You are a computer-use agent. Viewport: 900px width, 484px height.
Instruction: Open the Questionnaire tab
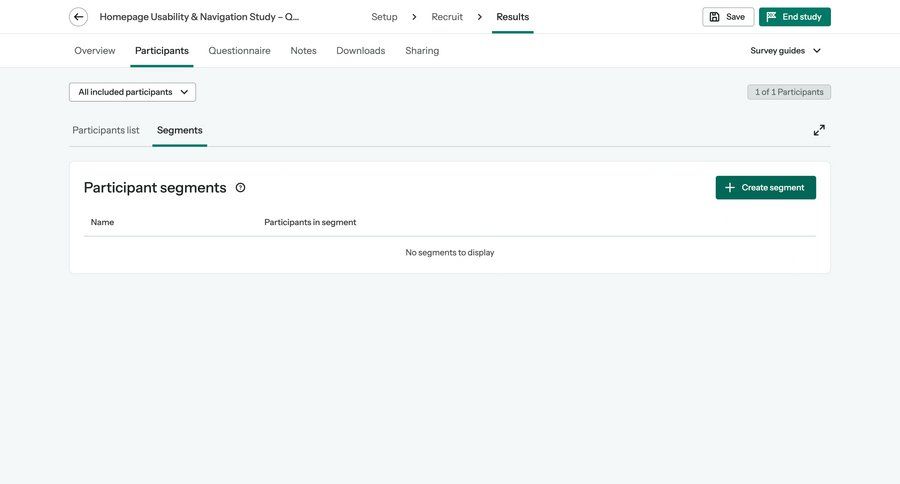(239, 51)
